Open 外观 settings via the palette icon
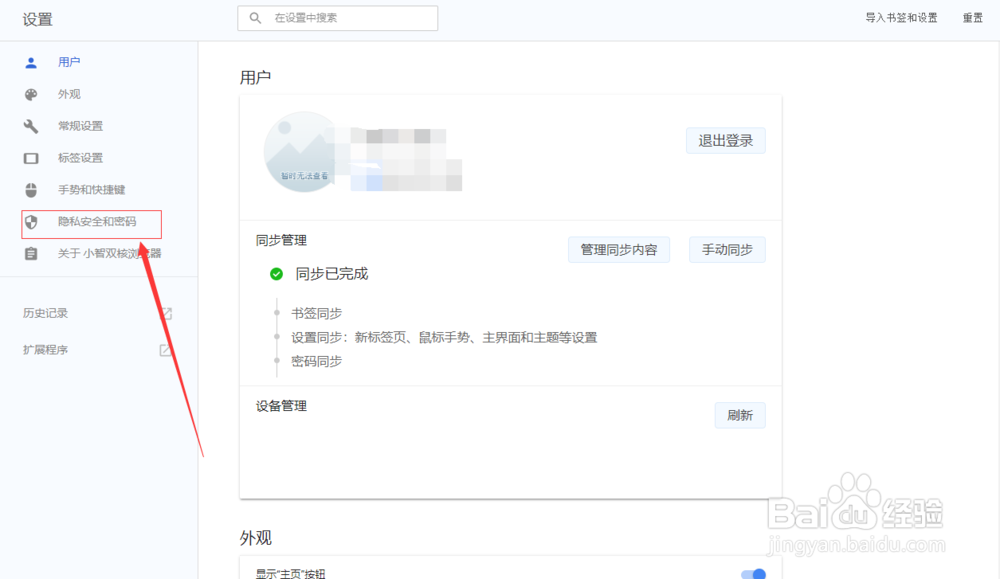The height and width of the screenshot is (579, 1000). pyautogui.click(x=31, y=93)
